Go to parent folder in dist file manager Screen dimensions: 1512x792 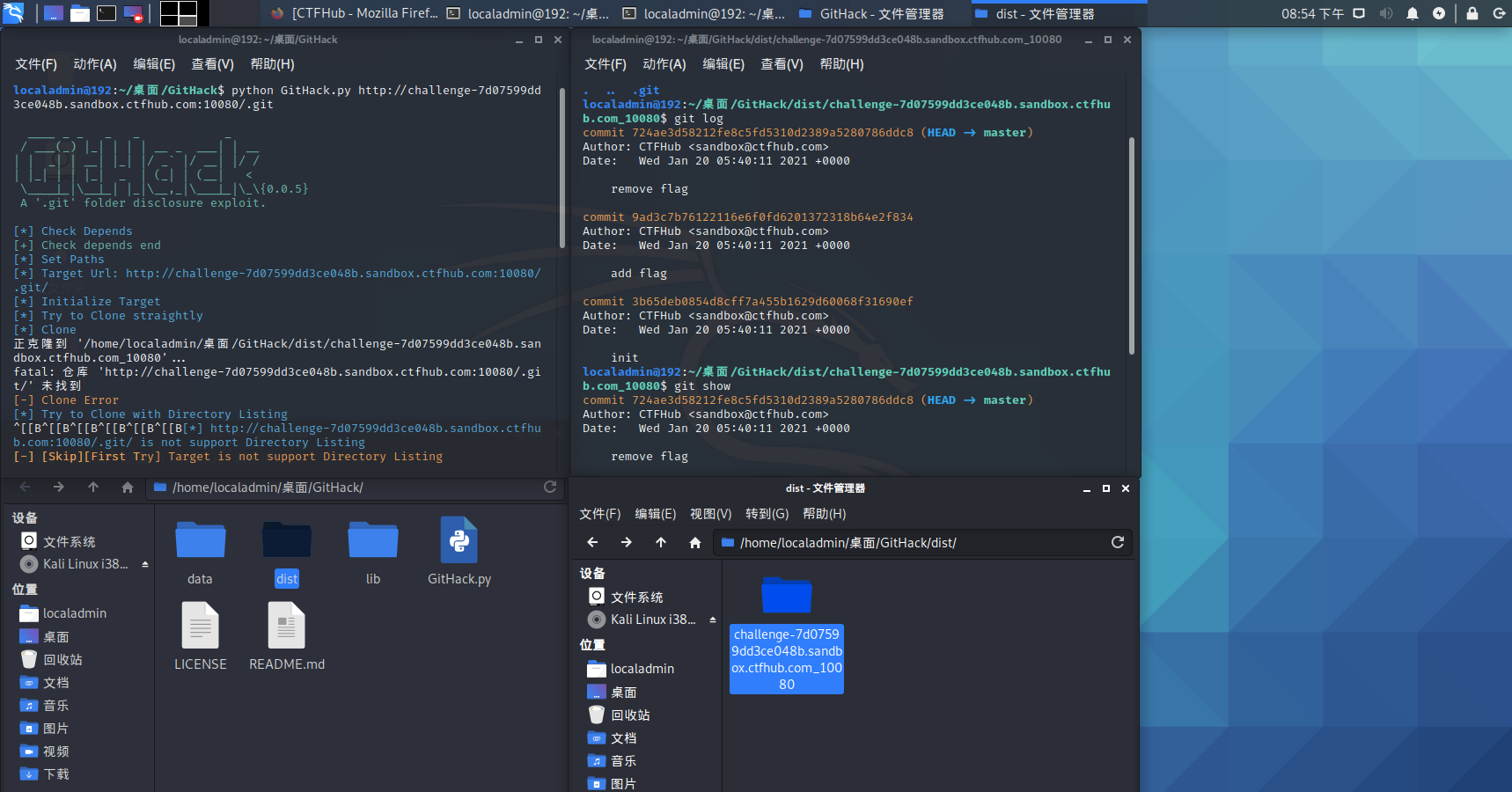[661, 542]
